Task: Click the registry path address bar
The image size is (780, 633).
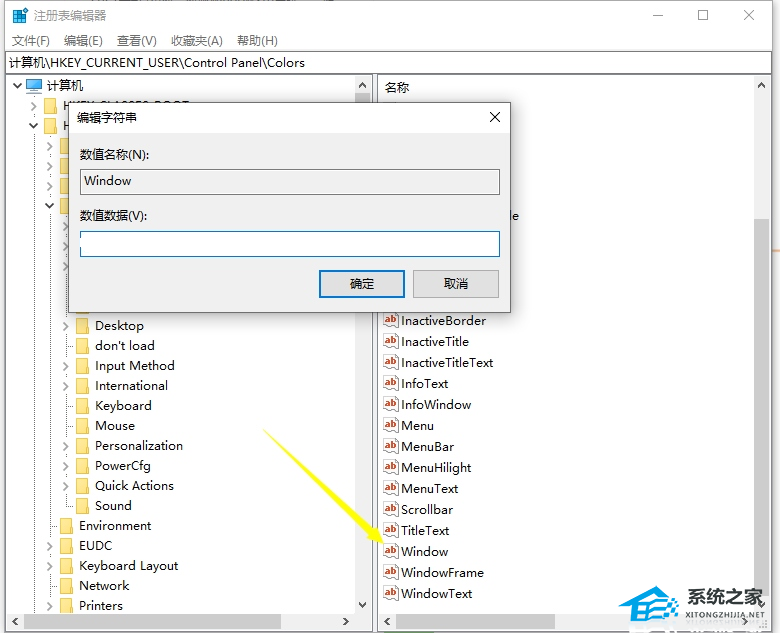Action: tap(389, 63)
